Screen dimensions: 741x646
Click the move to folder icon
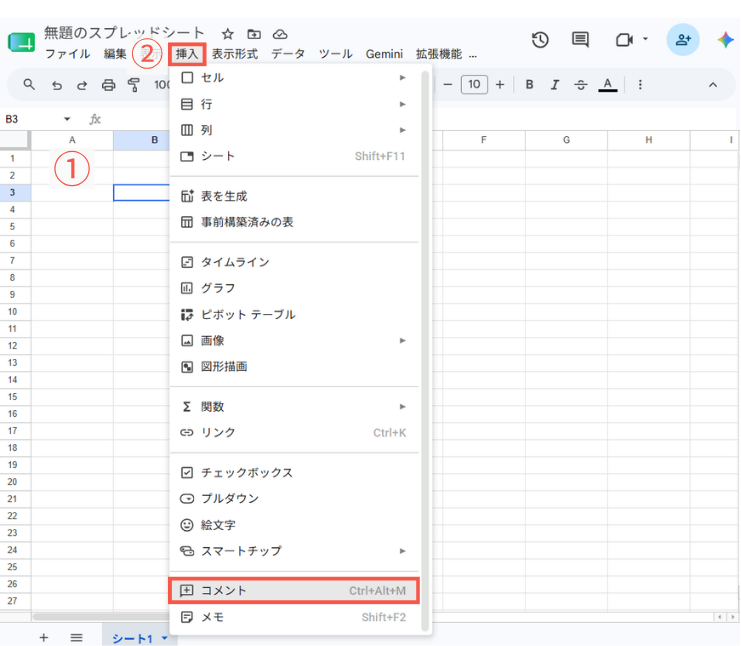(254, 34)
